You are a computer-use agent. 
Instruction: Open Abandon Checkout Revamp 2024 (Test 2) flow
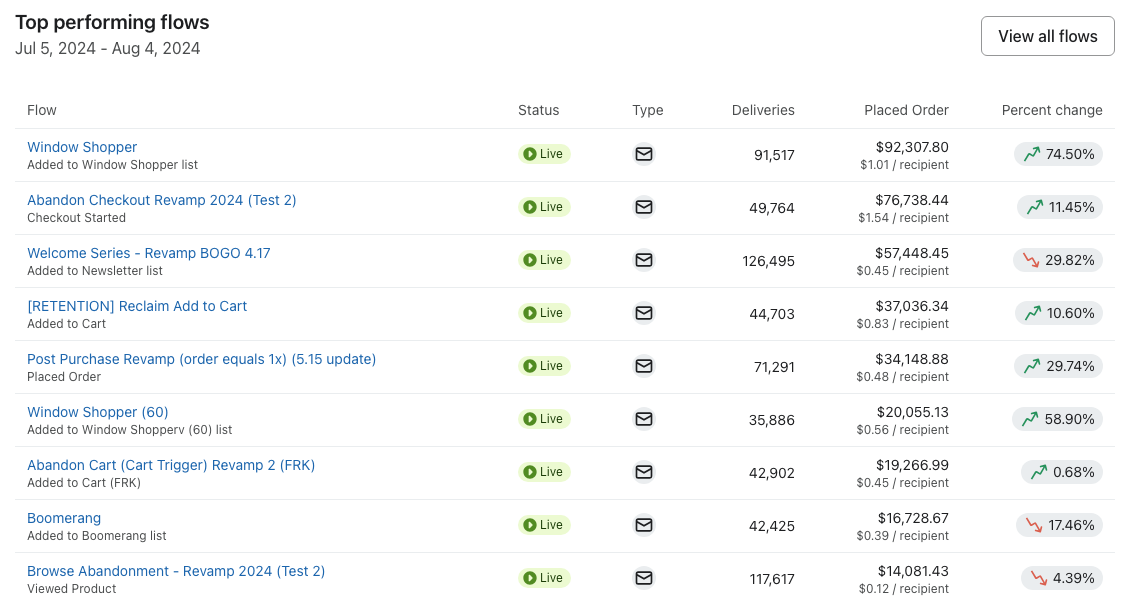pyautogui.click(x=162, y=200)
